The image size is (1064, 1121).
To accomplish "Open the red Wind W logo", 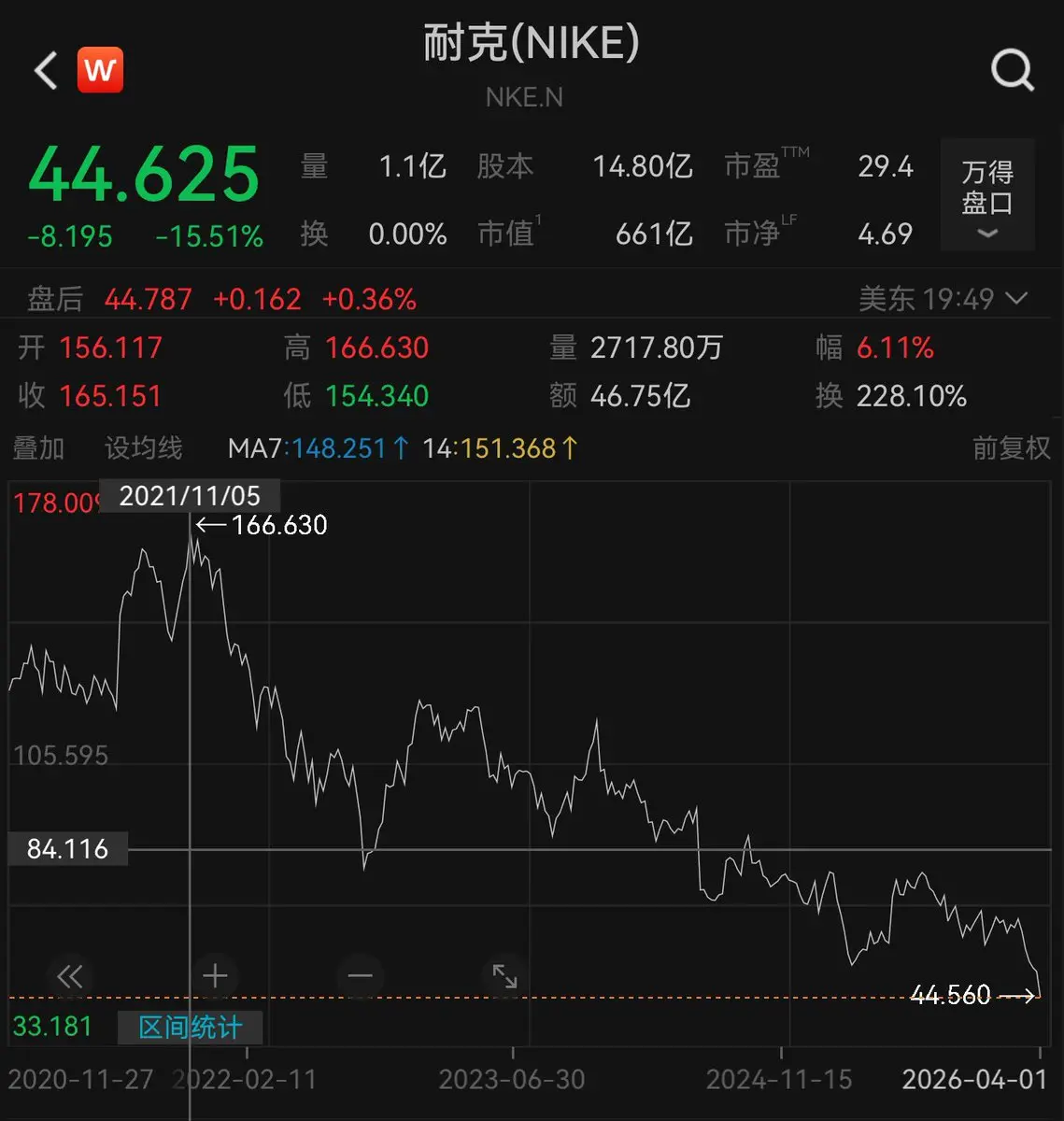I will click(100, 70).
